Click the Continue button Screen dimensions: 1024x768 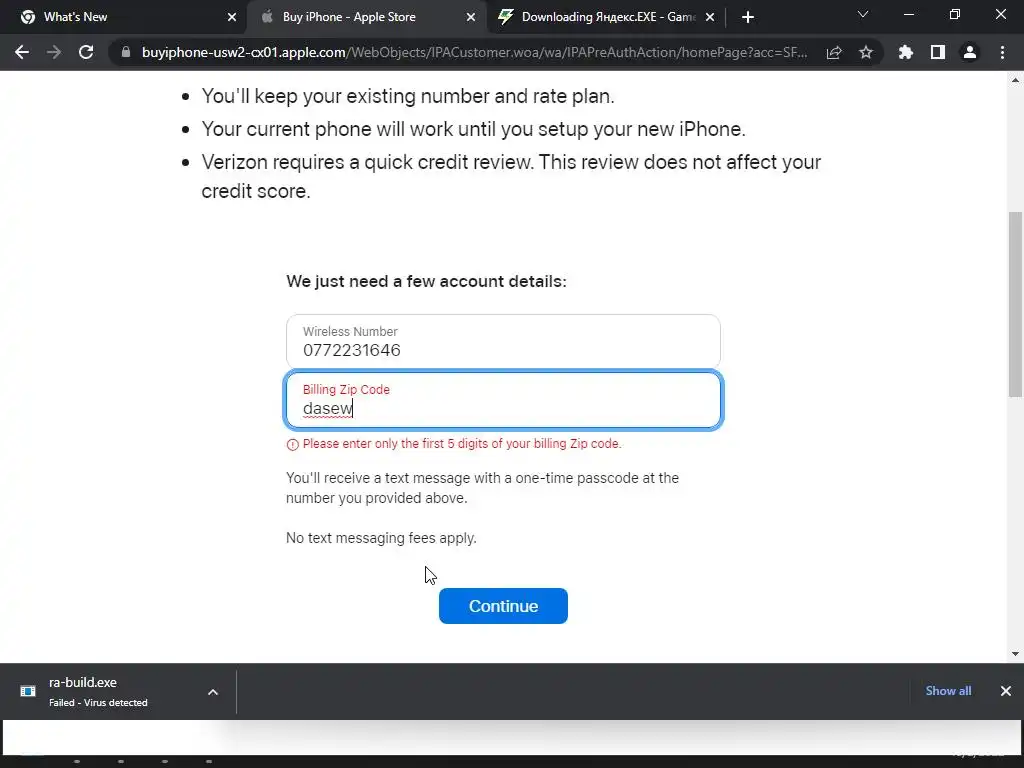503,606
